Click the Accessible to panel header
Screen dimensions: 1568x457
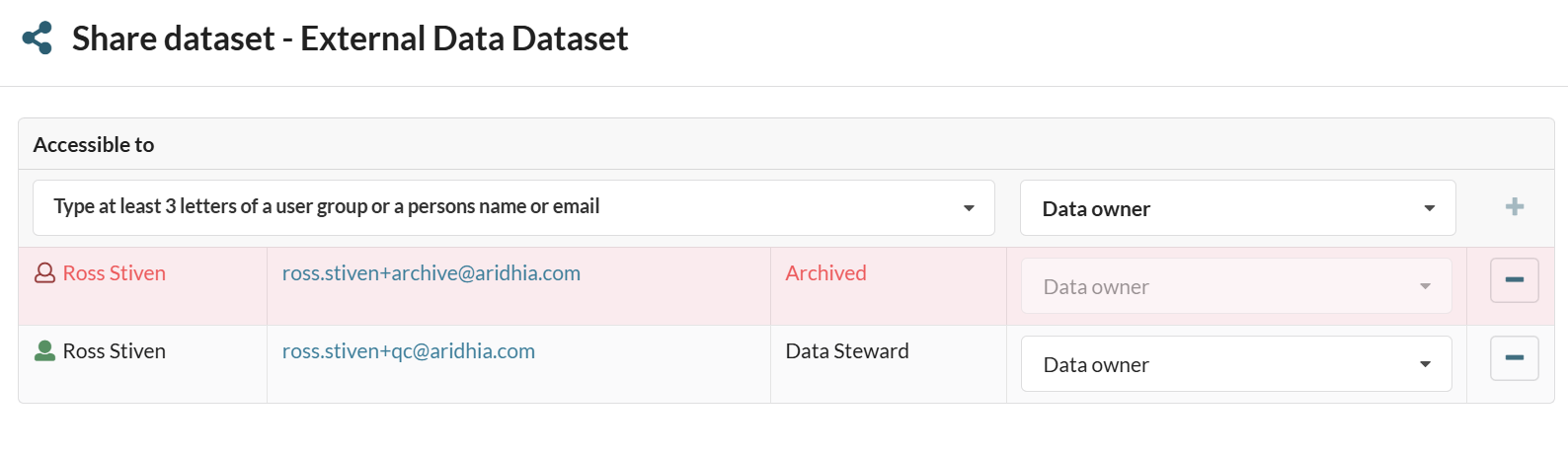coord(94,145)
